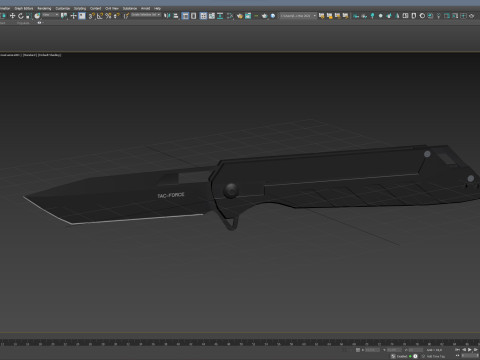The image size is (480, 360).
Task: Open the Customize menu
Action: pos(63,8)
